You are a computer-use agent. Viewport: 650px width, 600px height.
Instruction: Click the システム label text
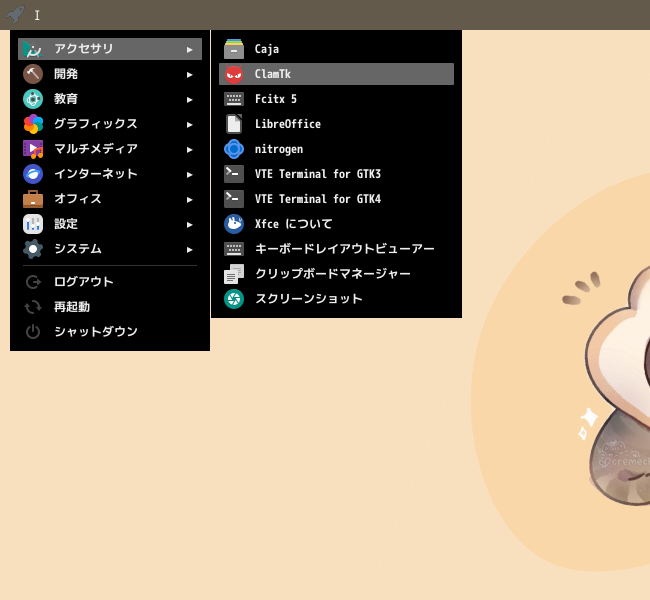pos(78,249)
